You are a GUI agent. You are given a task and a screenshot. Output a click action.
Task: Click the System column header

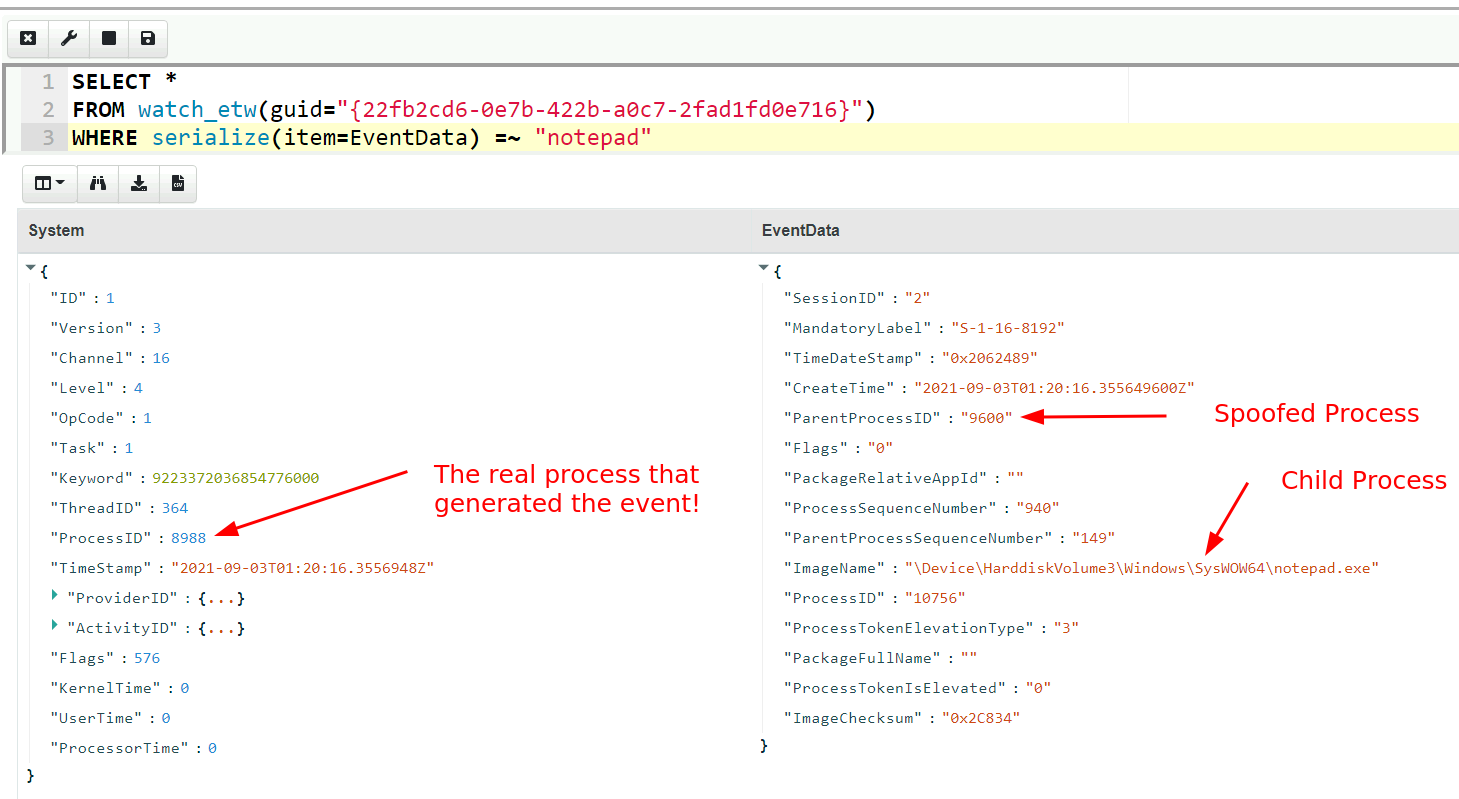coord(56,230)
